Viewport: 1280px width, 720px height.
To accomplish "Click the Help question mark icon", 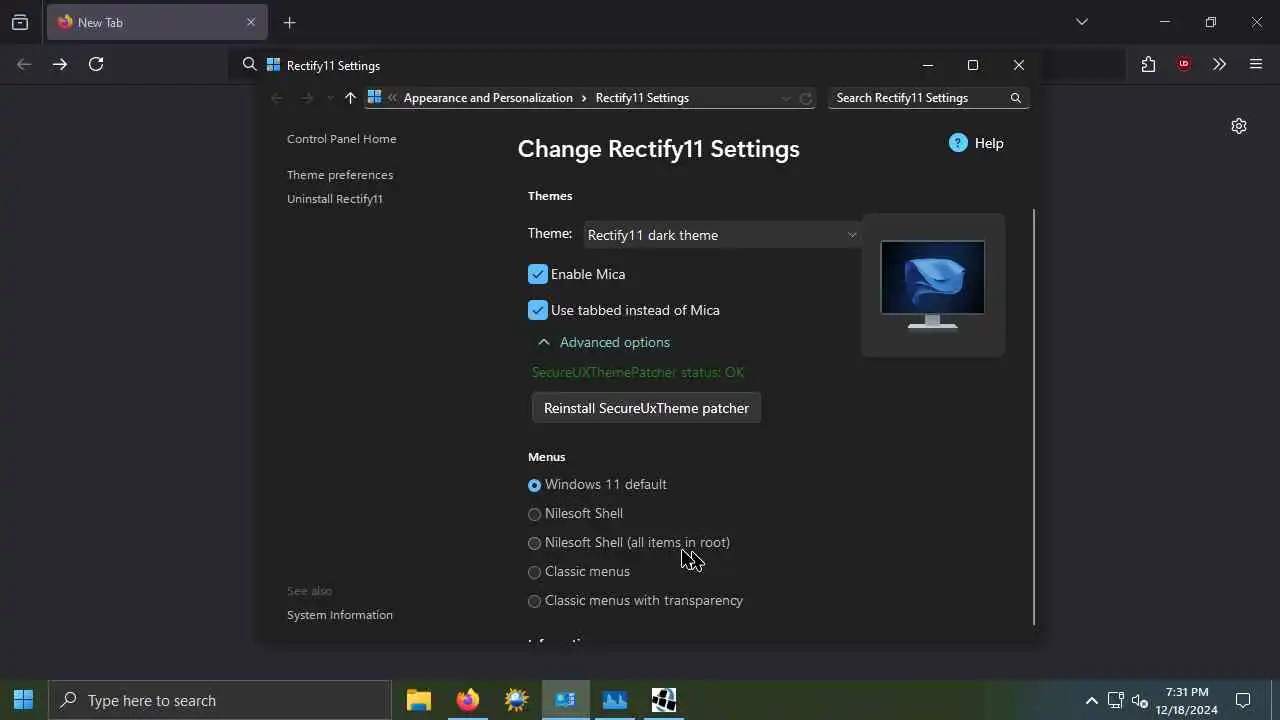I will tap(958, 143).
